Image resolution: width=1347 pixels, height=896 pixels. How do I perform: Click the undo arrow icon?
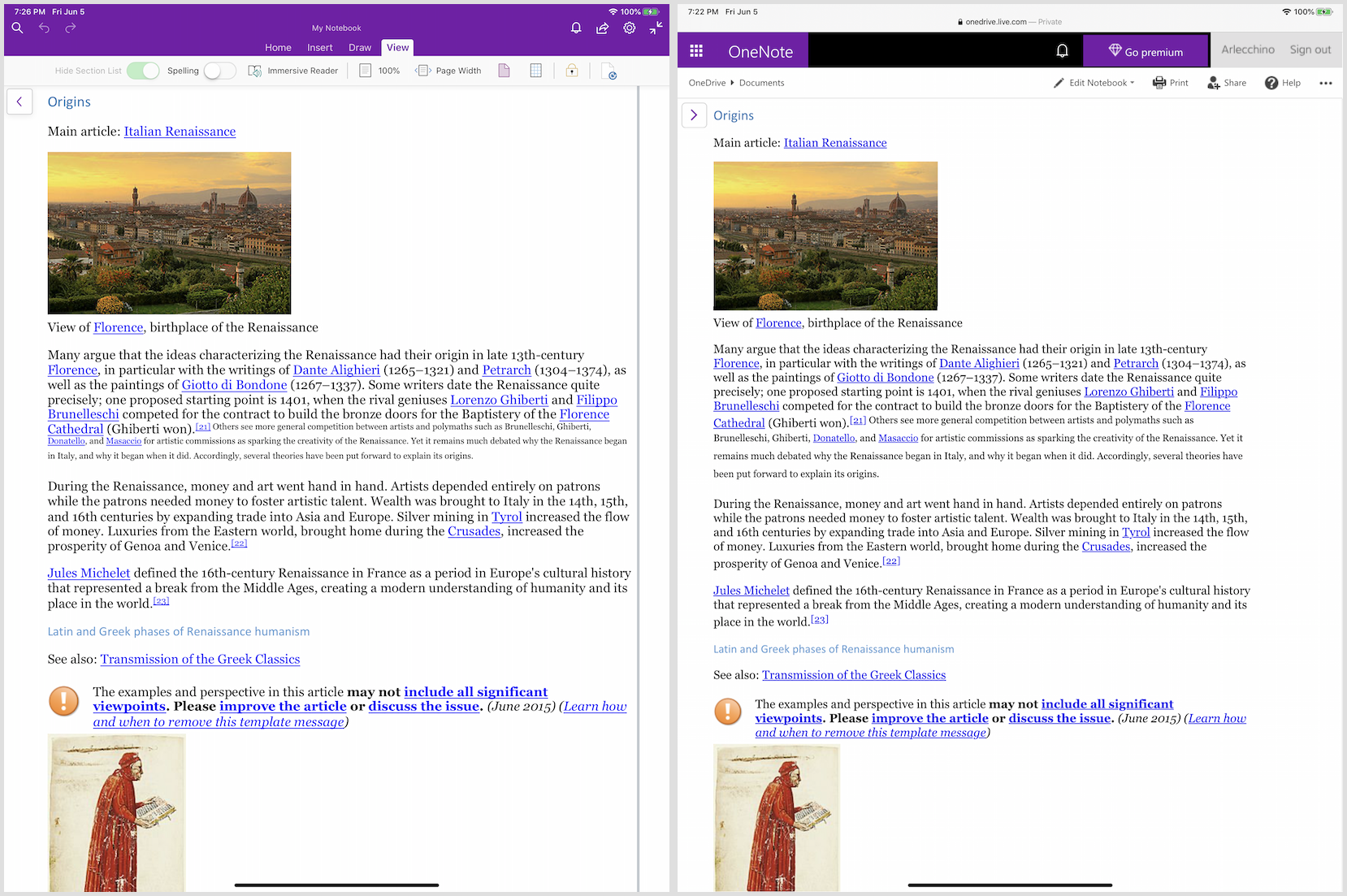[44, 28]
